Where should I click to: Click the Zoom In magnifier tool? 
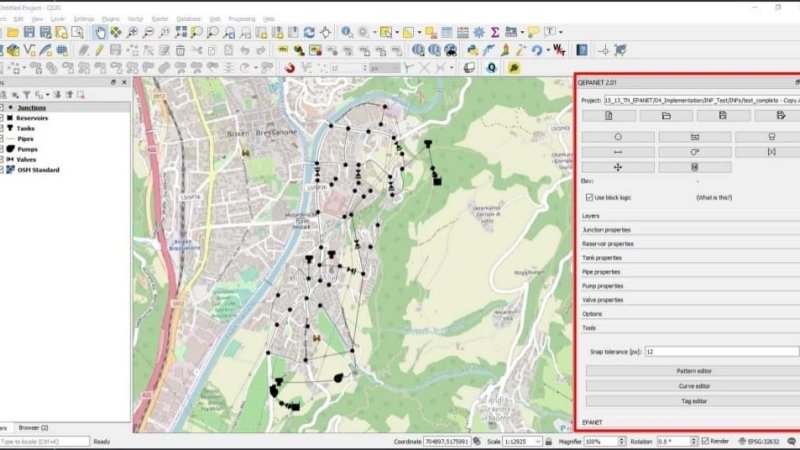(132, 32)
